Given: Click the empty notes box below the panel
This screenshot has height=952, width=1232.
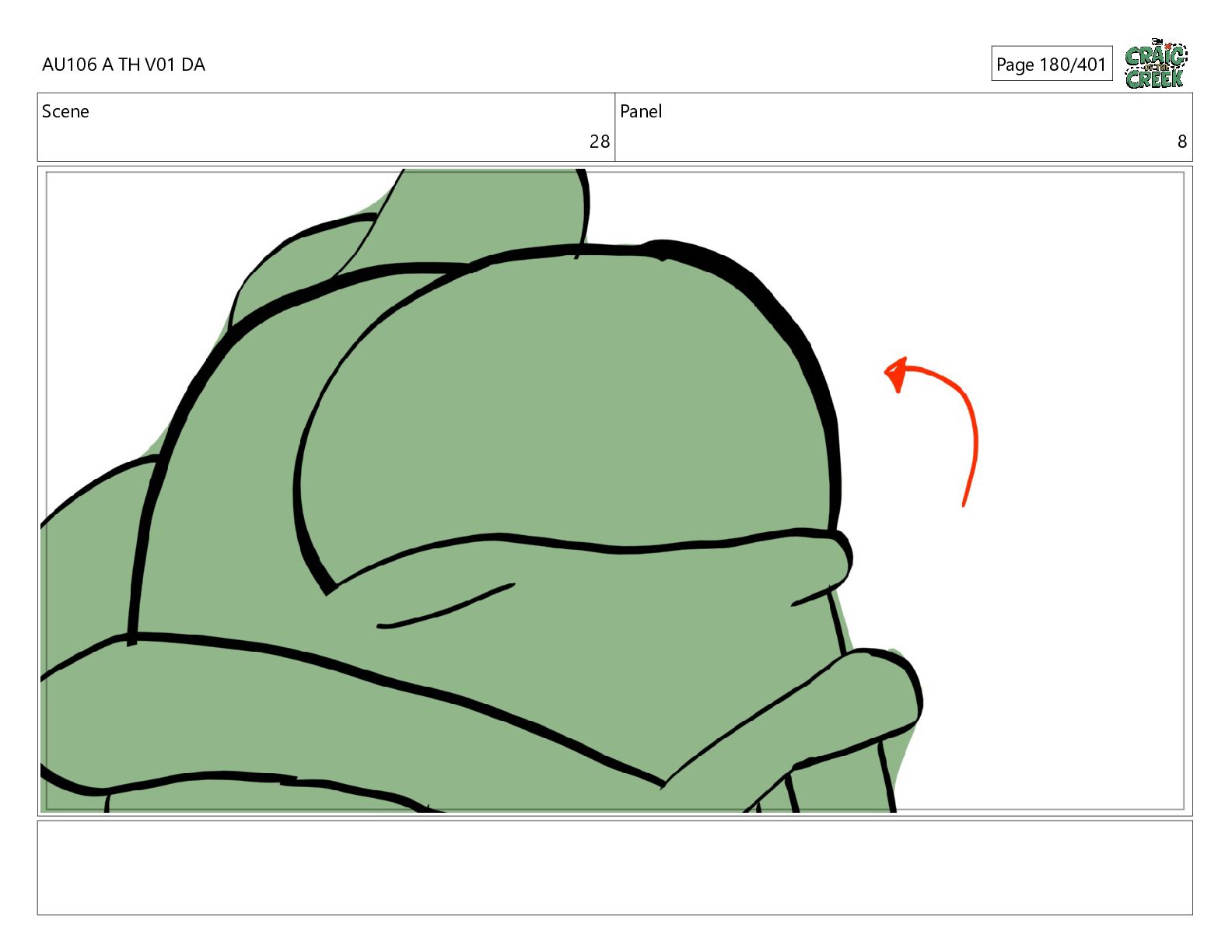Looking at the screenshot, I should [x=614, y=867].
